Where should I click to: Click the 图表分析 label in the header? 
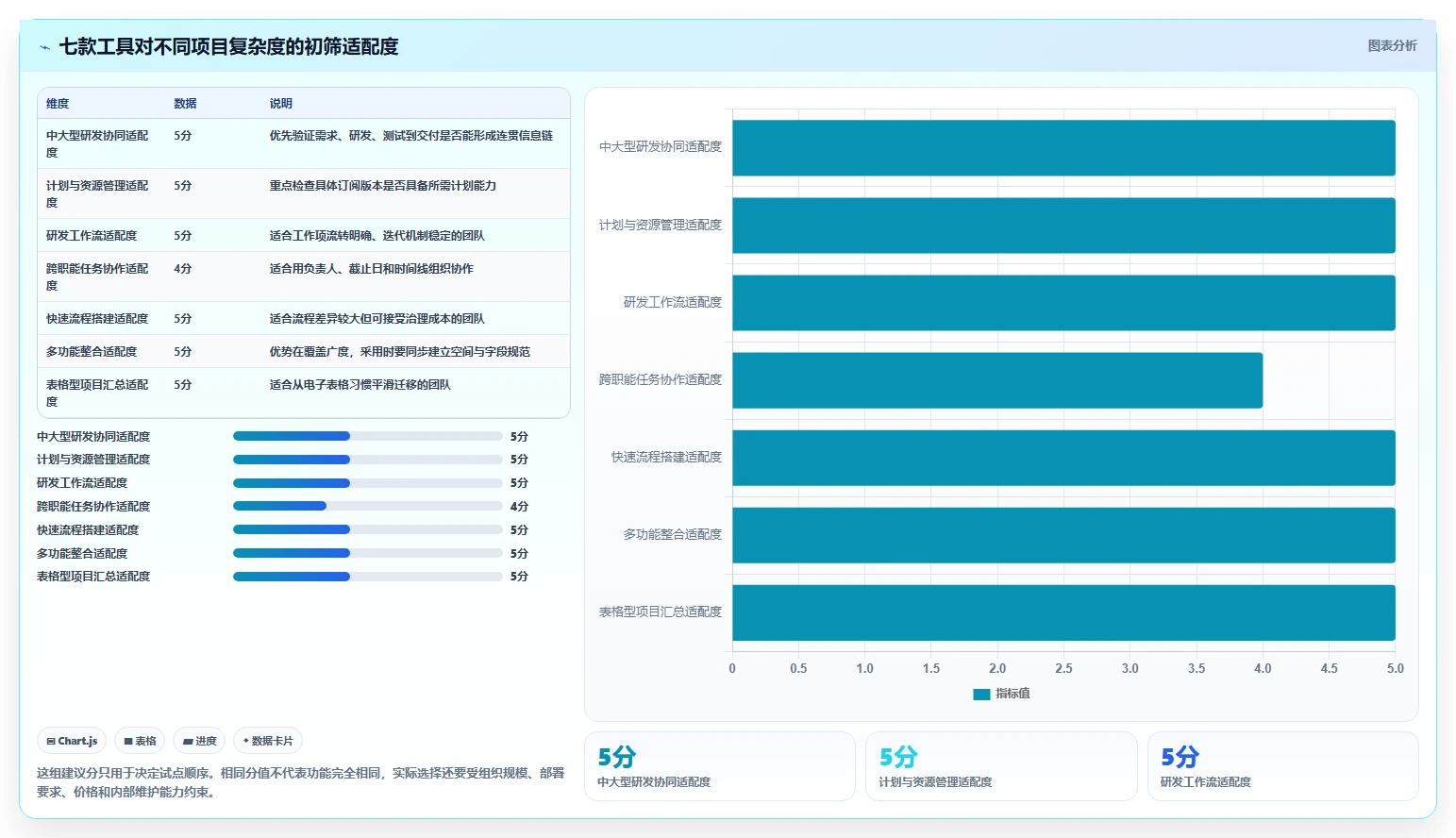(1392, 45)
